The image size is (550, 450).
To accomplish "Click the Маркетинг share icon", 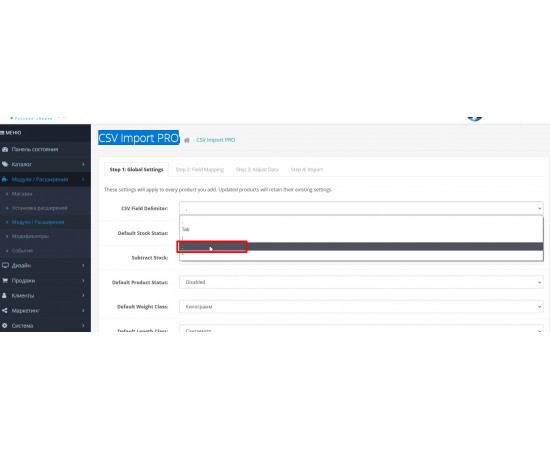I will pyautogui.click(x=5, y=311).
